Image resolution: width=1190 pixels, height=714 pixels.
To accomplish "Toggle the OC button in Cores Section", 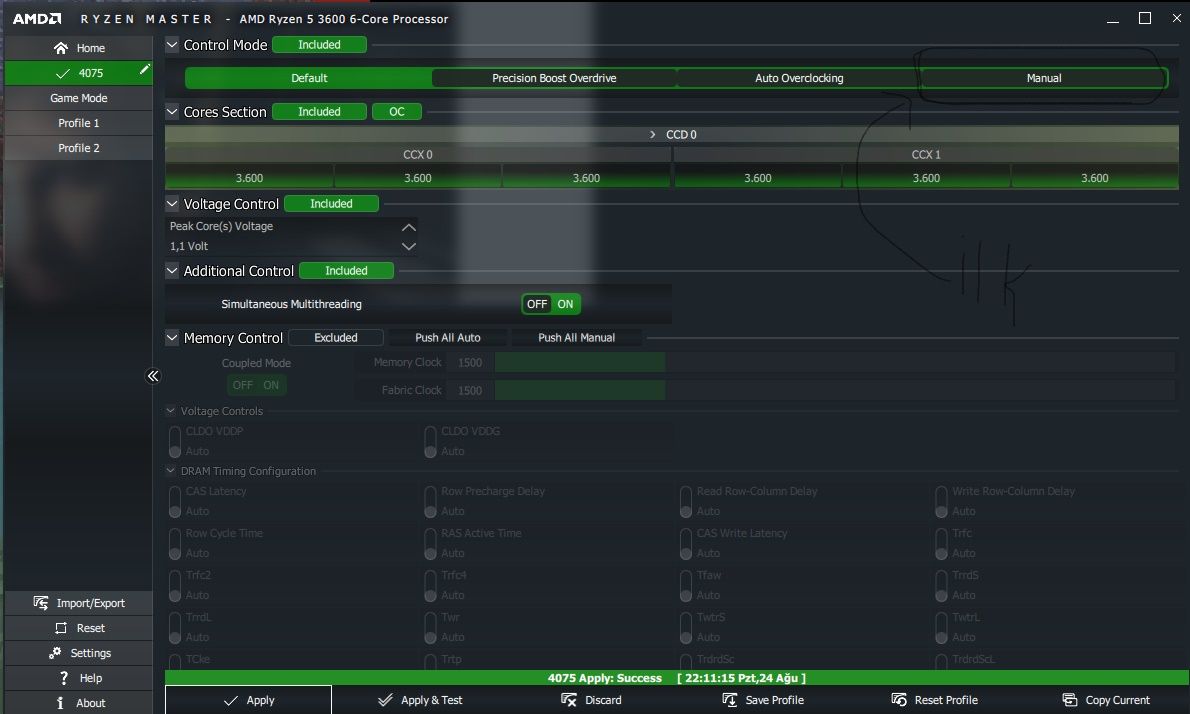I will 397,112.
